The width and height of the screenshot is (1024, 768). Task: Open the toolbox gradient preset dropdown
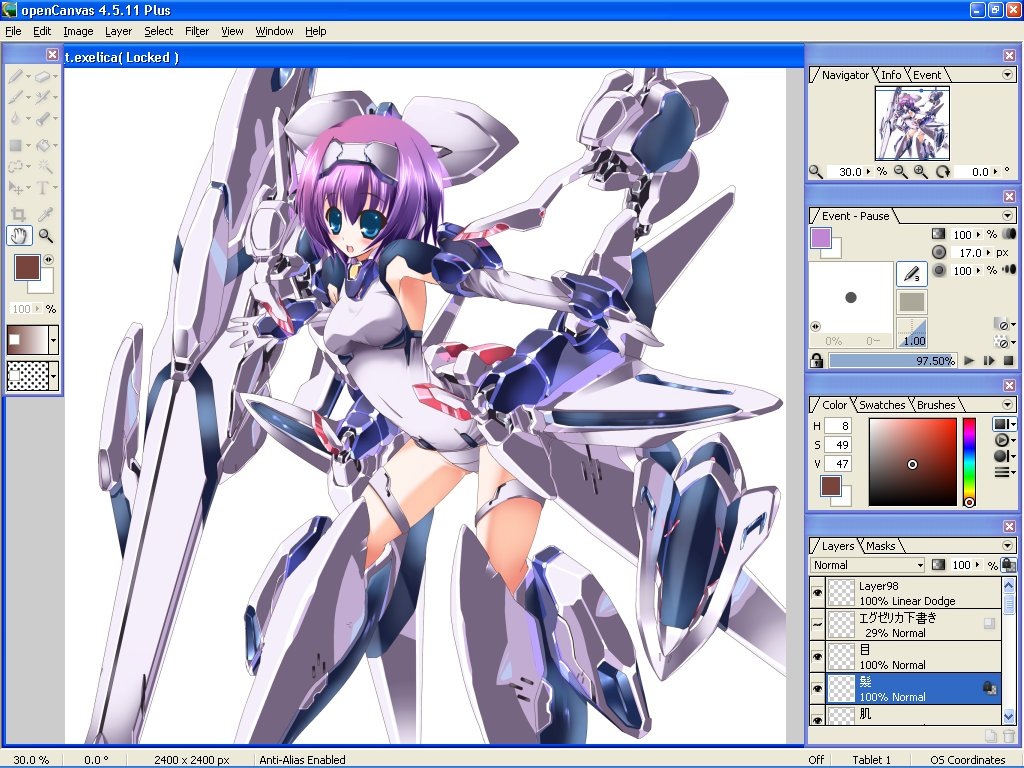click(54, 340)
